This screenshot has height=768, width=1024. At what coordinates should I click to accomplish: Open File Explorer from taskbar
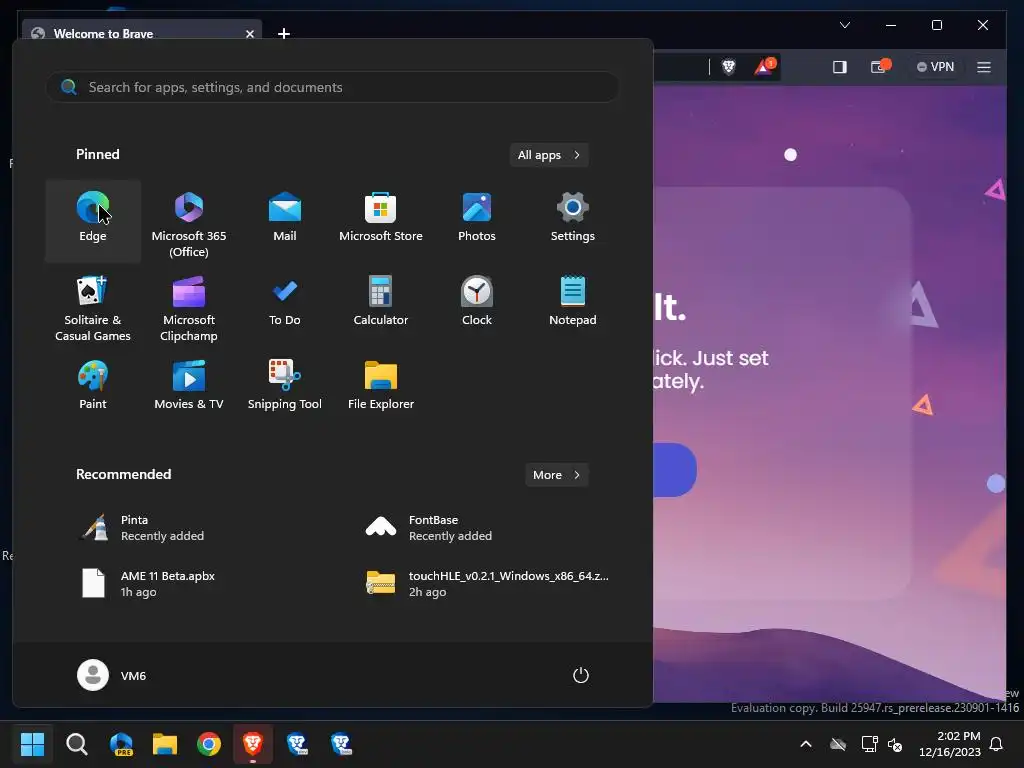click(165, 743)
